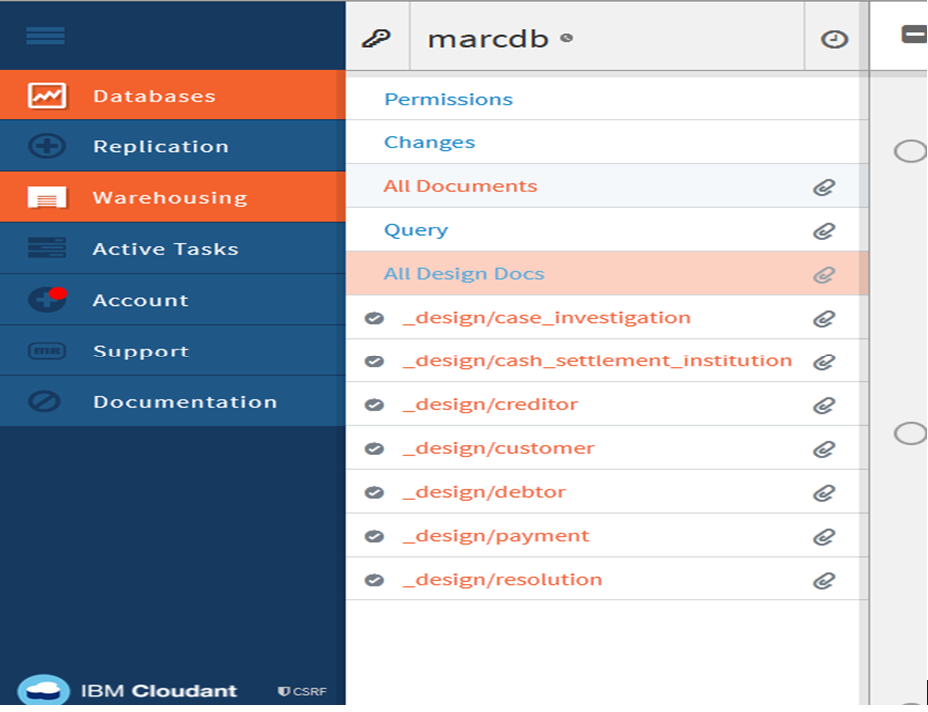Open the Changes link
This screenshot has height=712, width=928.
point(429,142)
